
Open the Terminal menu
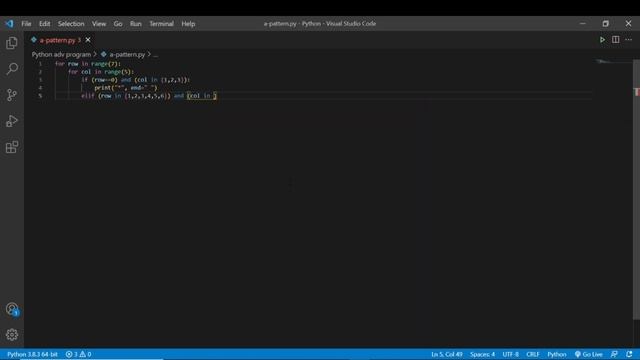point(161,24)
